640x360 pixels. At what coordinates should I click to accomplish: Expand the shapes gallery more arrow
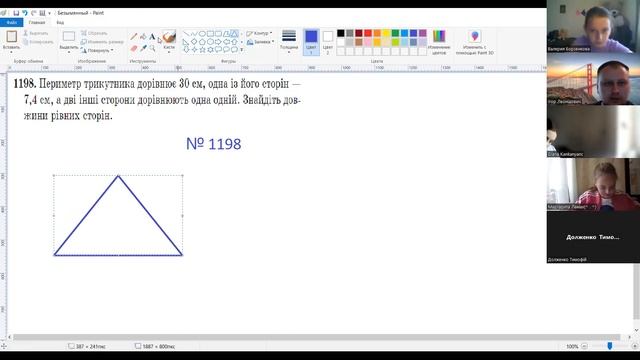242,49
